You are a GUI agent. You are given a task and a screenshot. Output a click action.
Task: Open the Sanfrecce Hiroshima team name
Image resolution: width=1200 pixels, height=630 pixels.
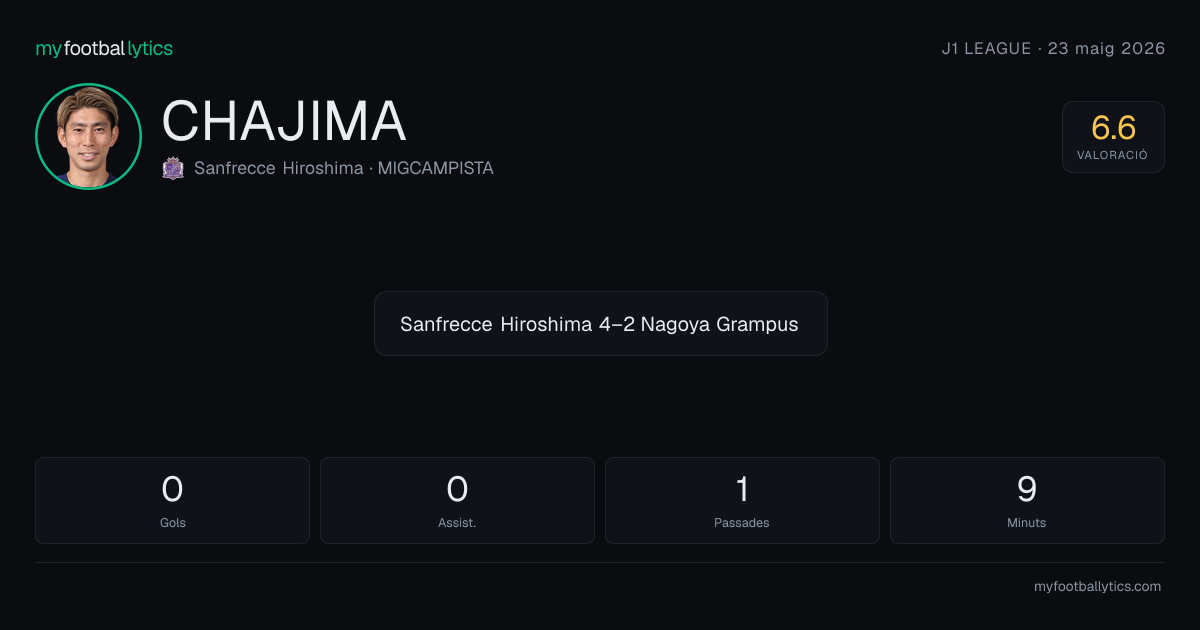coord(278,168)
